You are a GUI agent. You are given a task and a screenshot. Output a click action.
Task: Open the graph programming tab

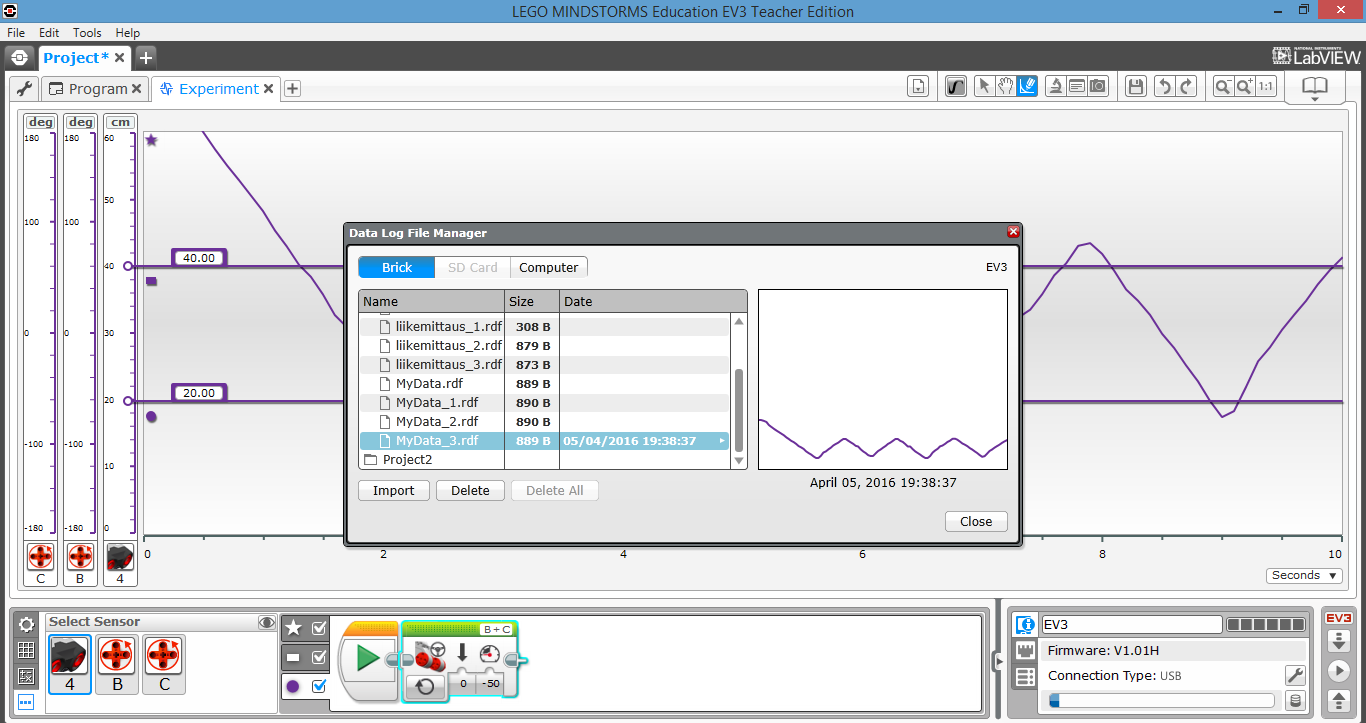tap(26, 702)
